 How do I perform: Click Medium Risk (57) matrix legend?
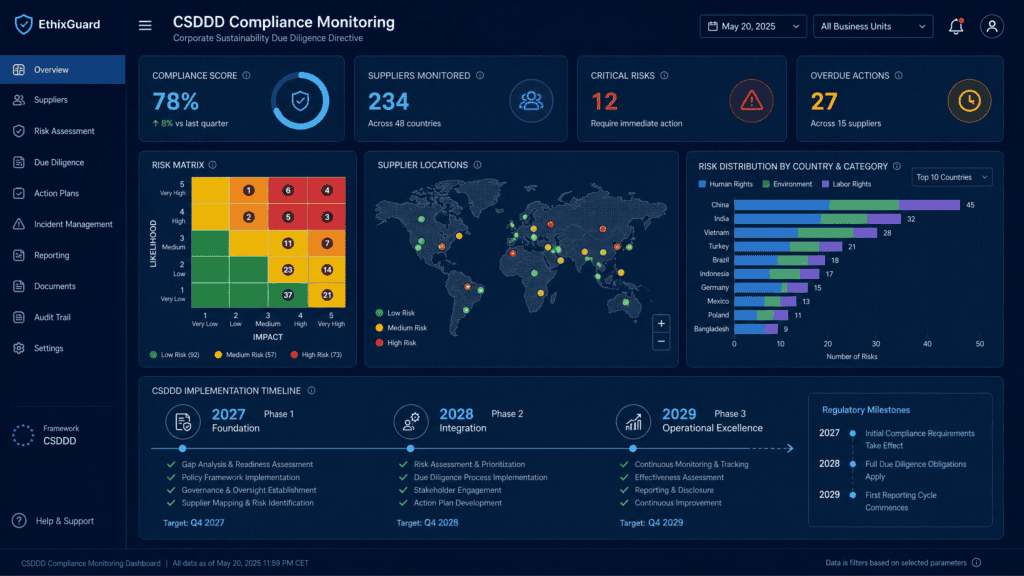coord(245,355)
